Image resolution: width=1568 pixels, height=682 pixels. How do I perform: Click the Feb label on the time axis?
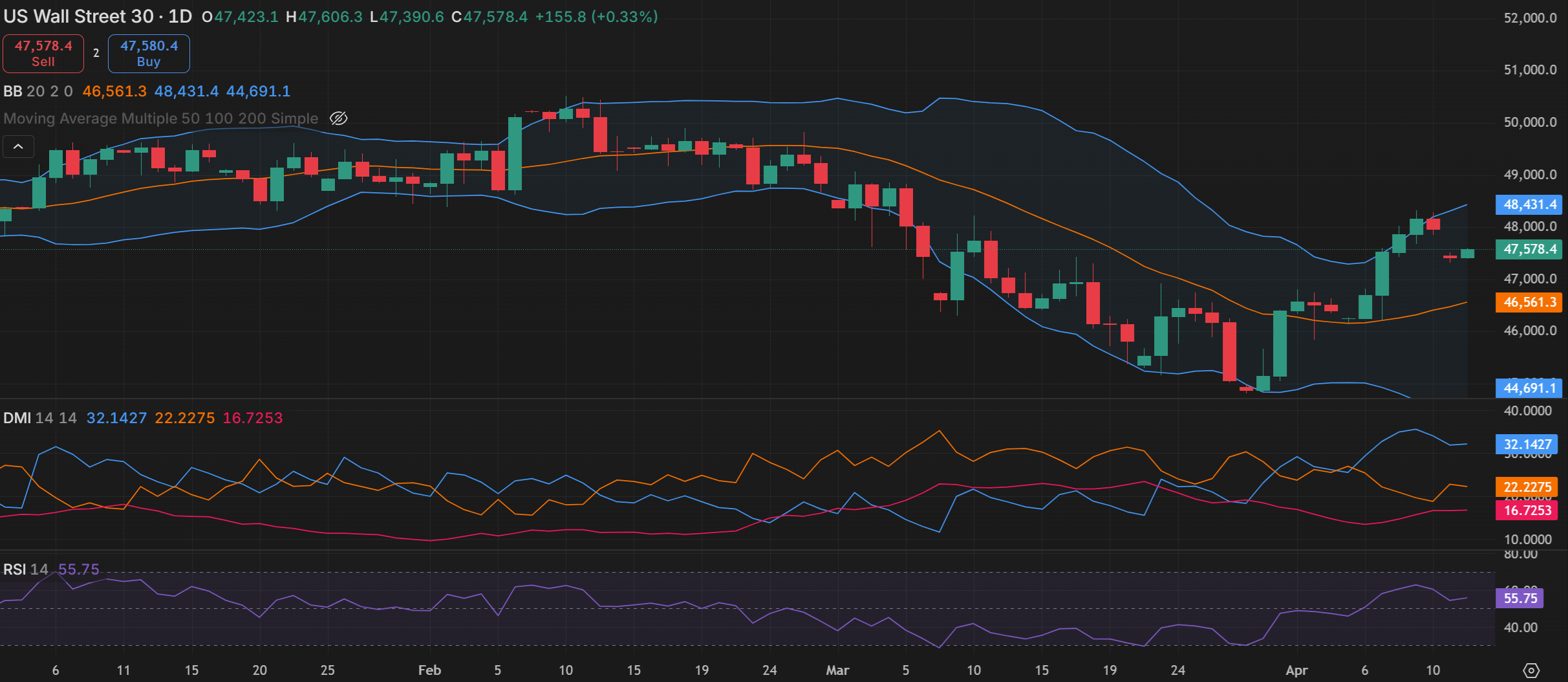(x=429, y=670)
